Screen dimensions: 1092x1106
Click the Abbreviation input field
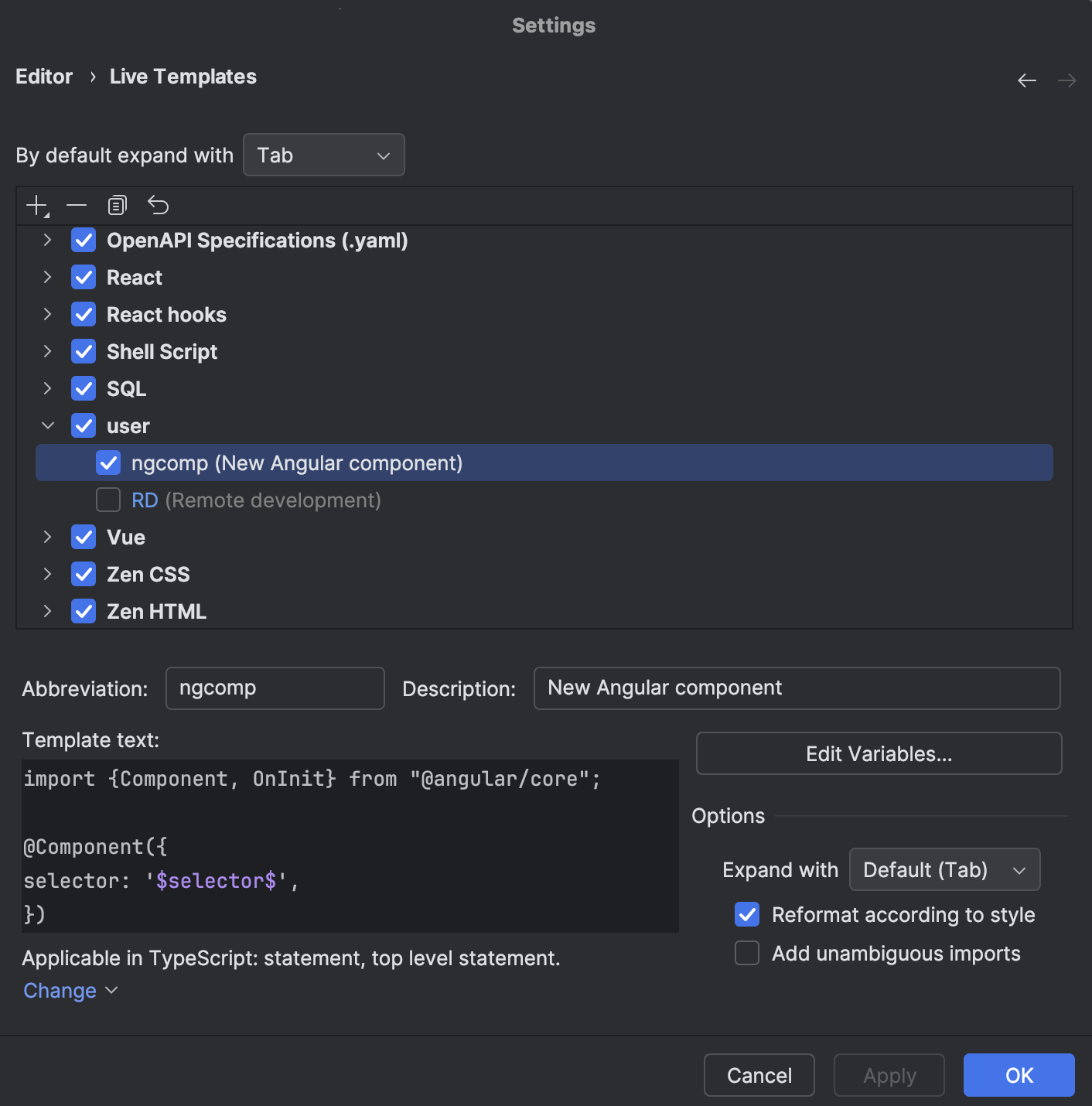click(x=275, y=688)
